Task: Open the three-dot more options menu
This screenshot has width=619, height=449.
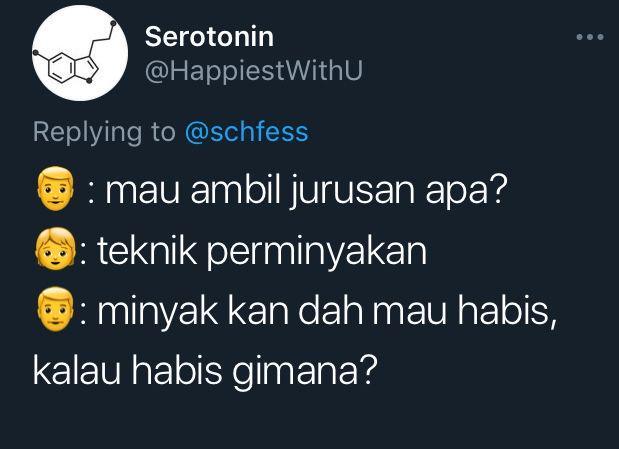Action: [x=590, y=37]
